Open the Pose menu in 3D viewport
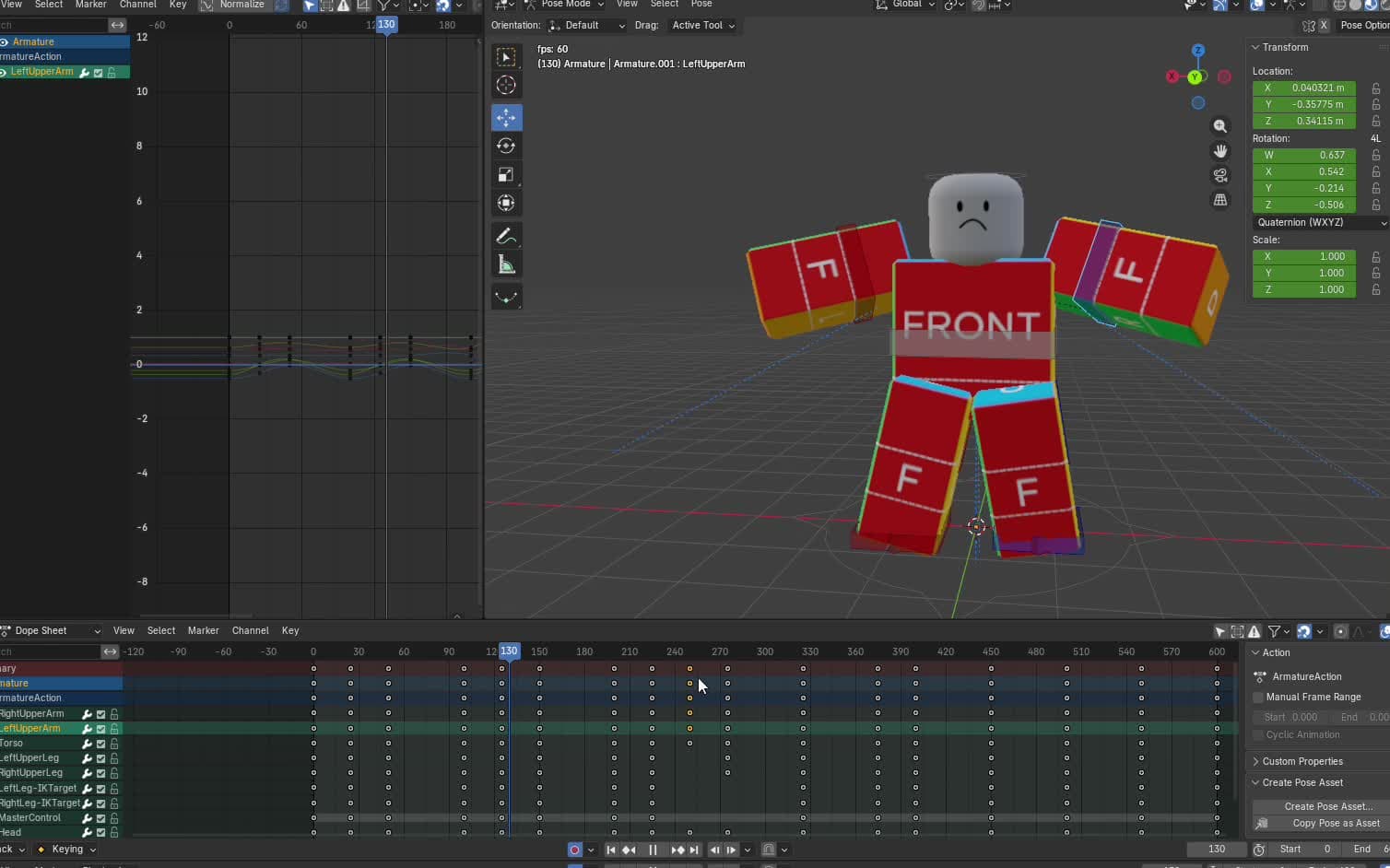 [701, 5]
